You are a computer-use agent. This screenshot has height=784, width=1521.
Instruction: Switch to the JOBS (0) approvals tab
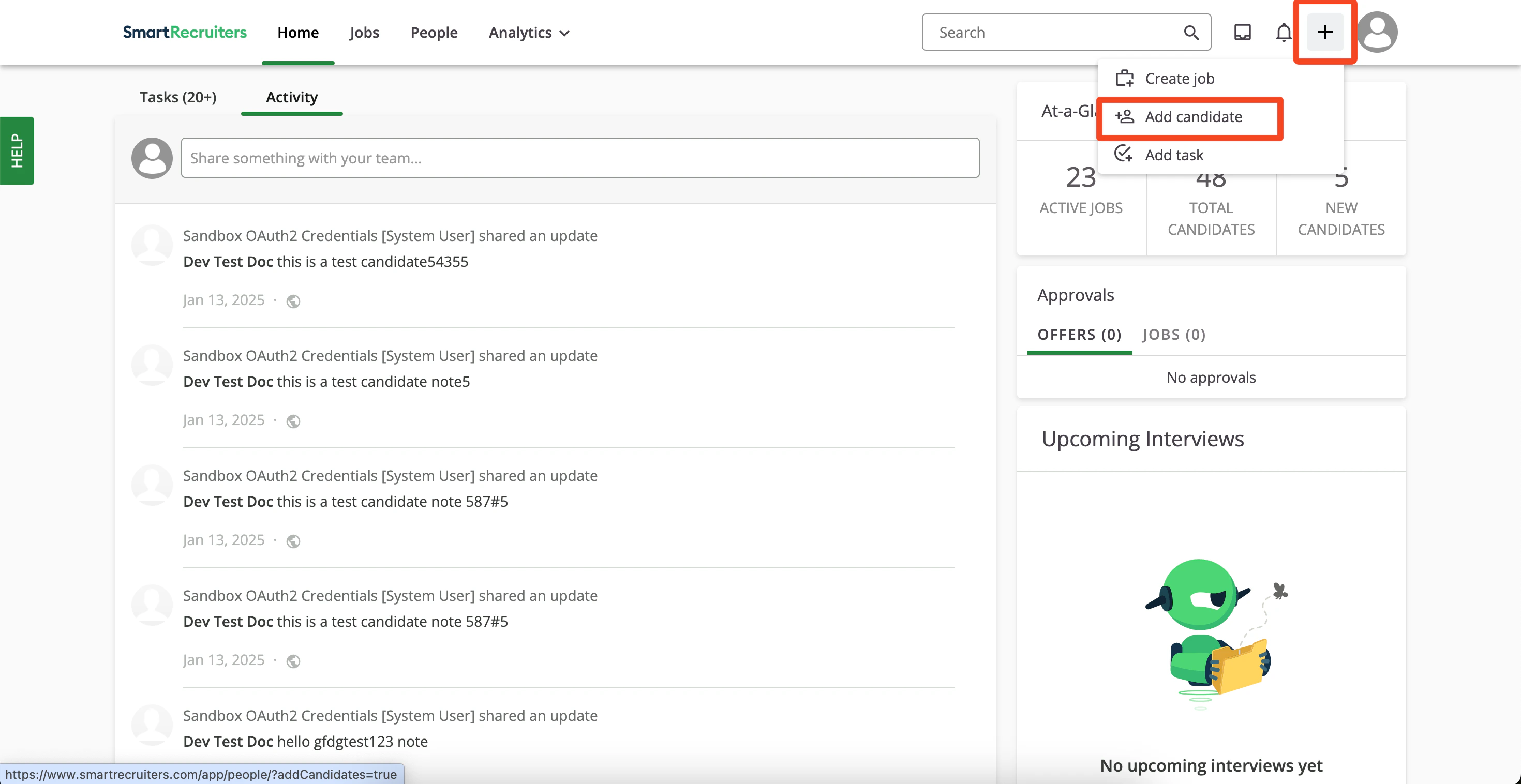[1173, 335]
